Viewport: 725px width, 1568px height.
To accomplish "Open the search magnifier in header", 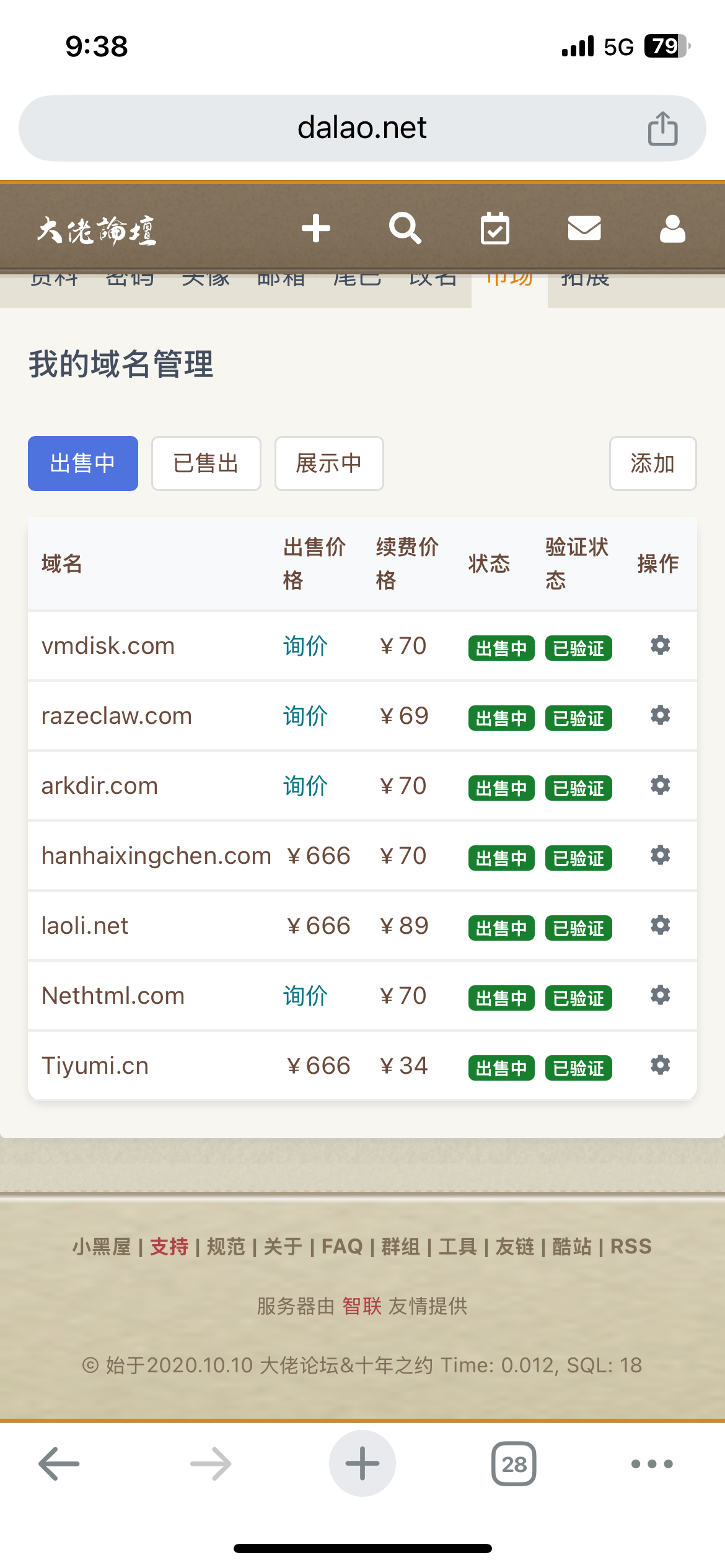I will 405,229.
